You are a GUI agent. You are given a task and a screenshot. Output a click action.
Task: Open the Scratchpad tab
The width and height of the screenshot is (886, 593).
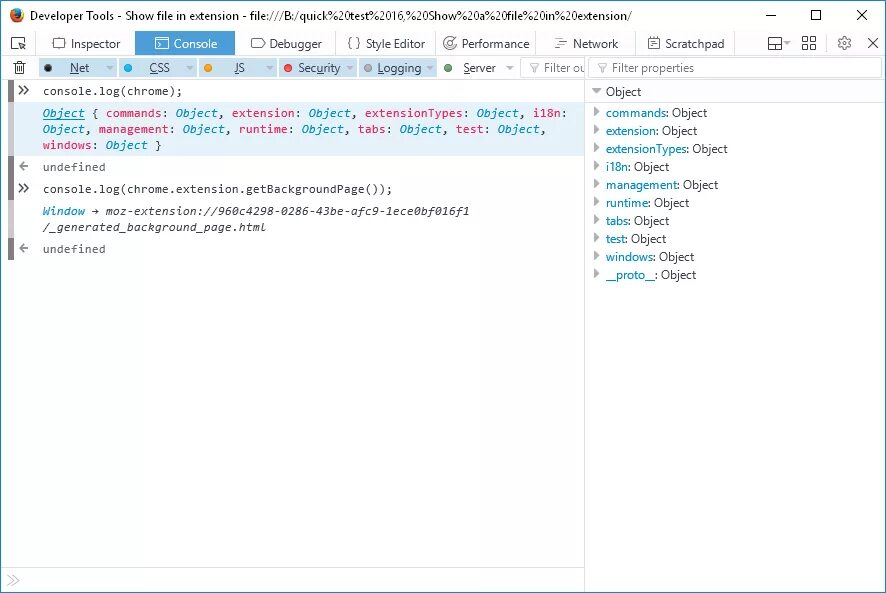[x=685, y=44]
